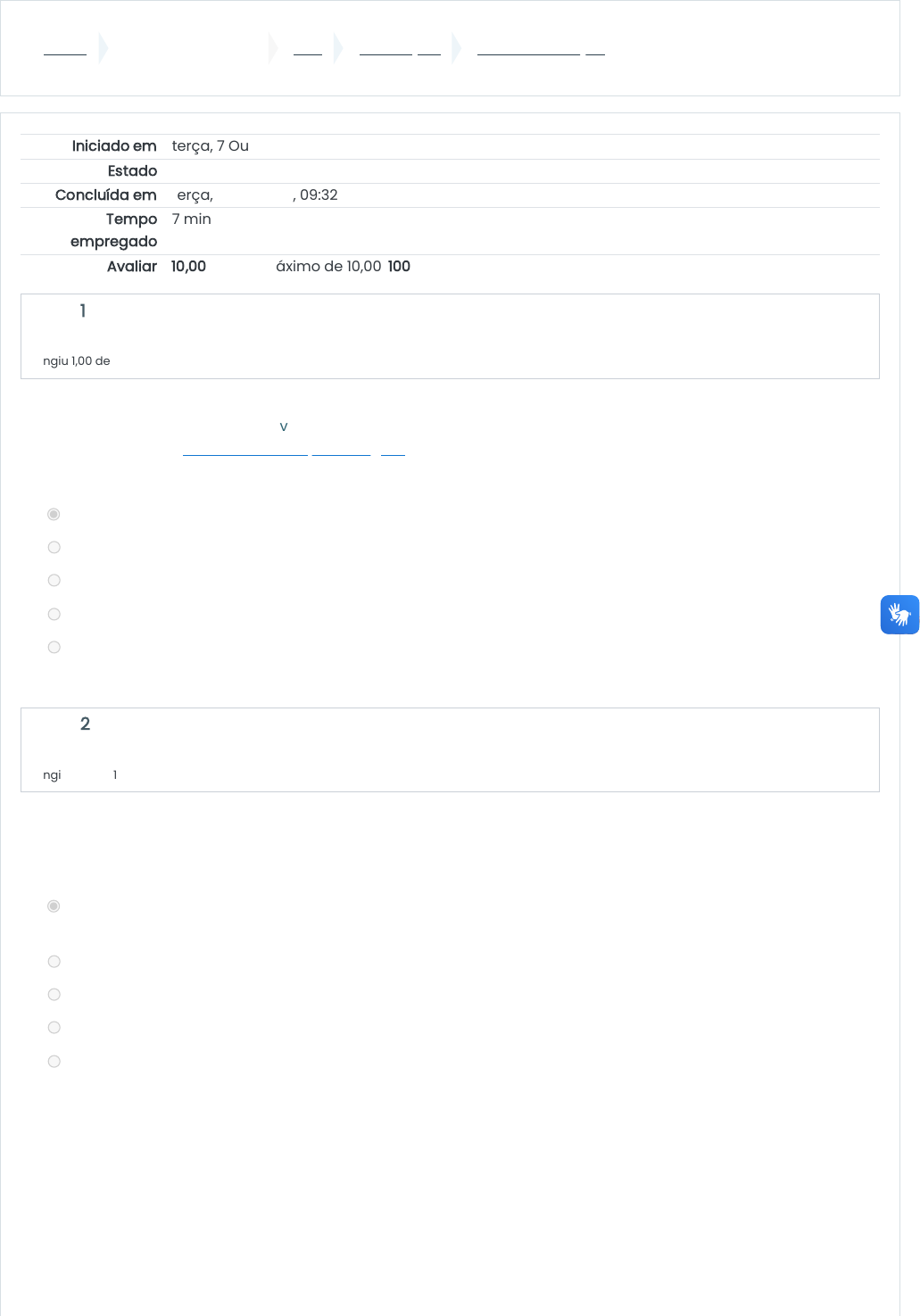This screenshot has width=920, height=1316.
Task: Open the sign language accessibility widget
Action: [899, 615]
